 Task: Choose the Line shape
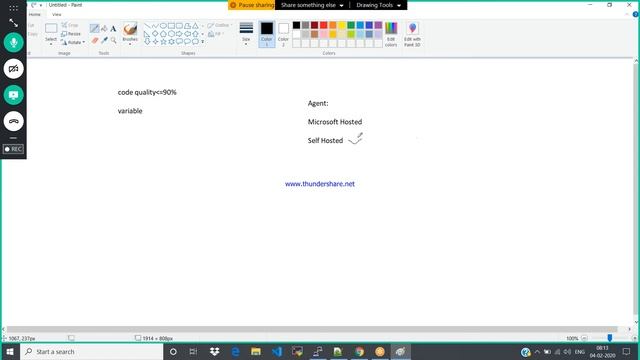click(147, 26)
